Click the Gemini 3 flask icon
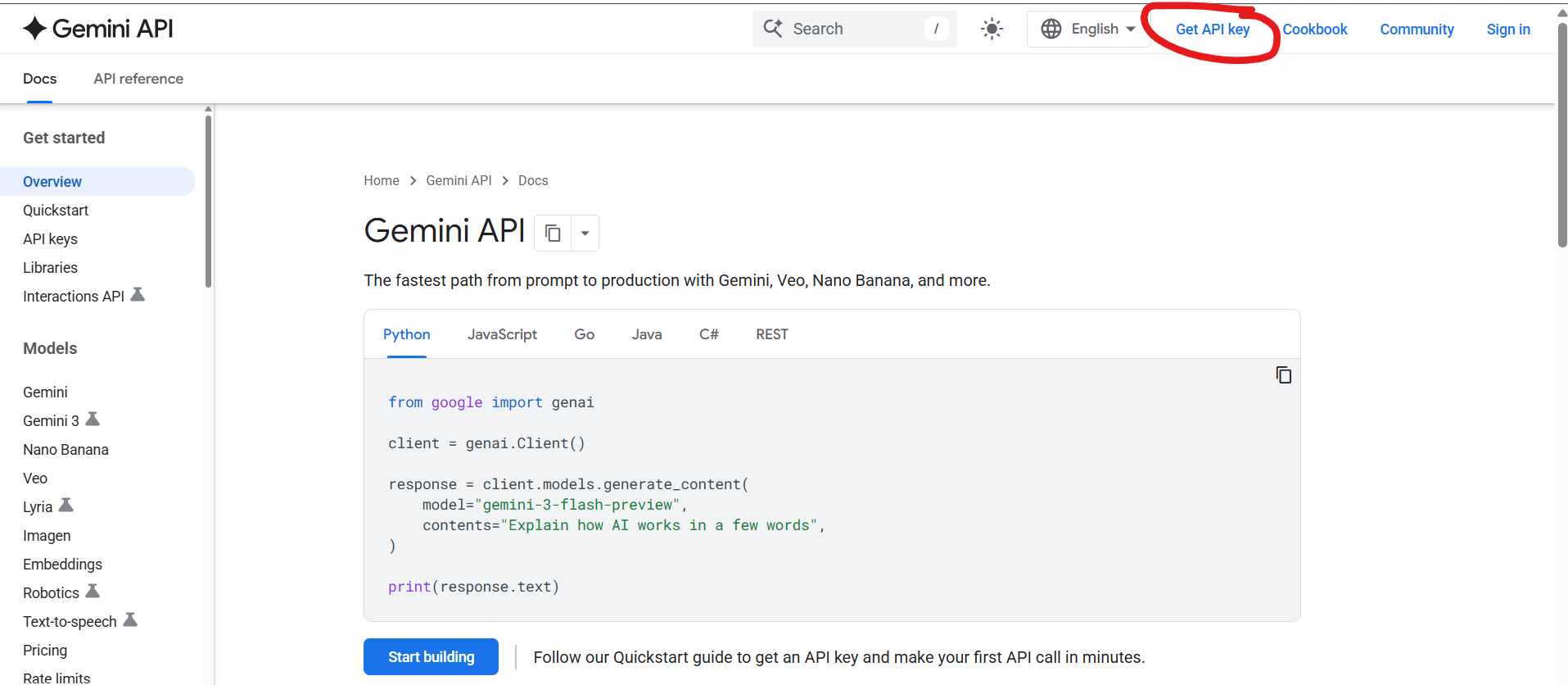The image size is (1568, 685). click(x=93, y=419)
